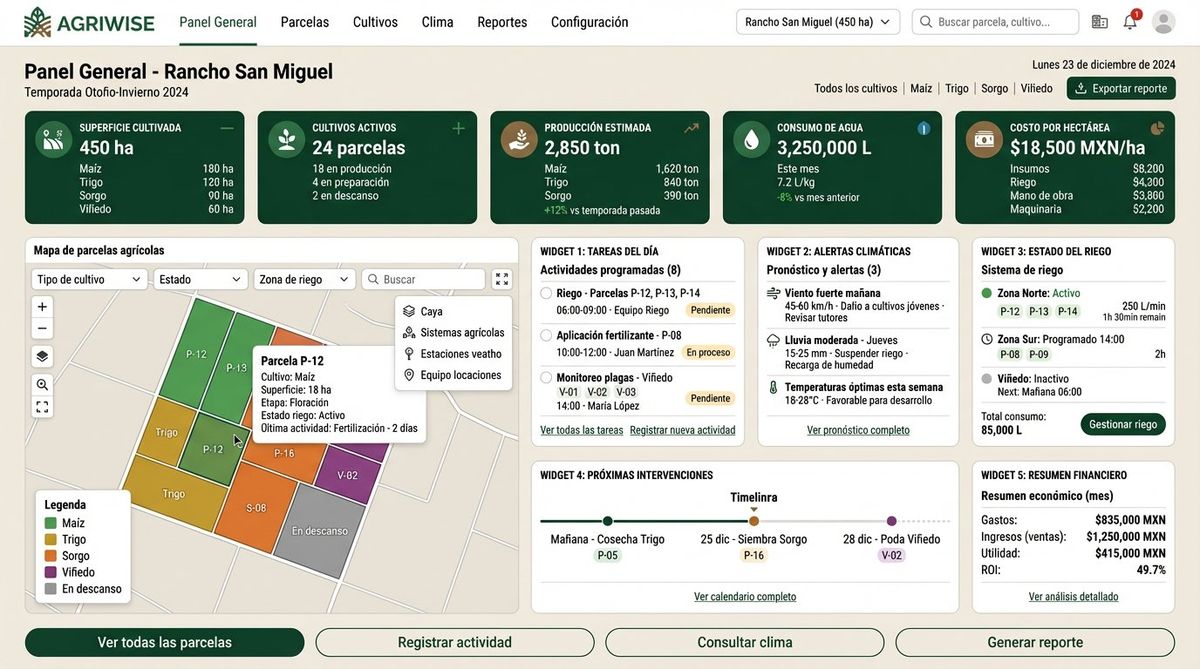Switch to the Parcelas tab

[304, 22]
